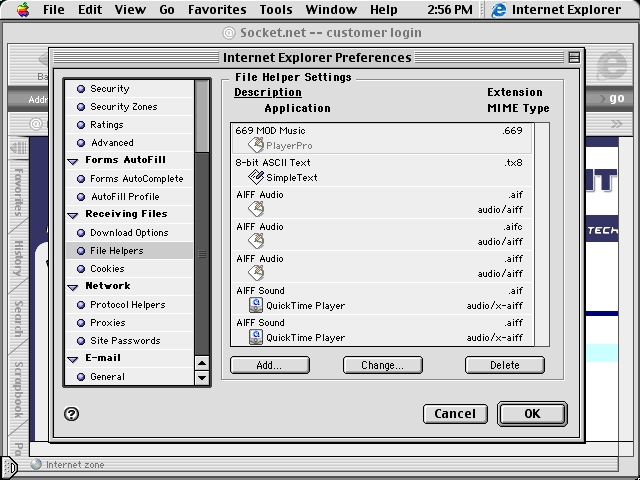Sort helpers by Description header
Viewport: 640px width, 480px height.
point(268,92)
